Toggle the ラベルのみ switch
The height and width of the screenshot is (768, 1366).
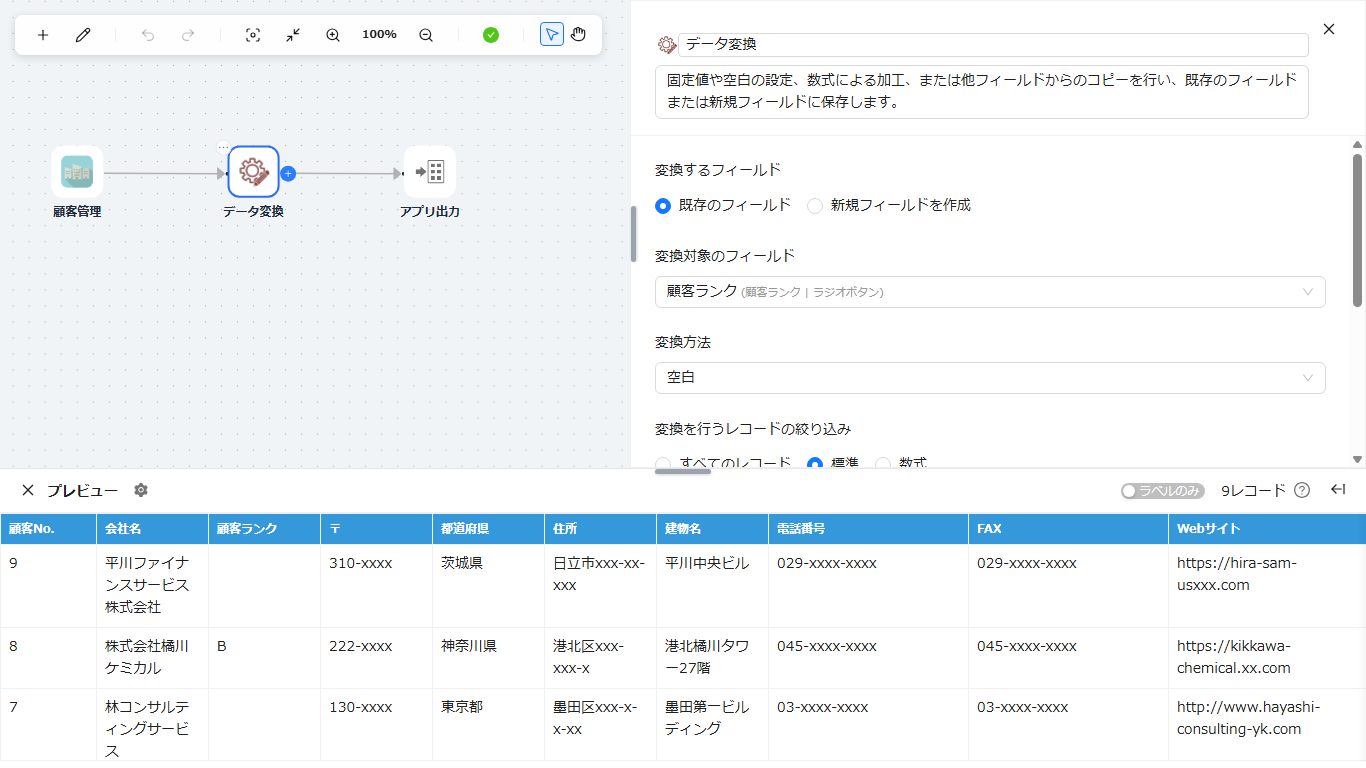pyautogui.click(x=1163, y=491)
